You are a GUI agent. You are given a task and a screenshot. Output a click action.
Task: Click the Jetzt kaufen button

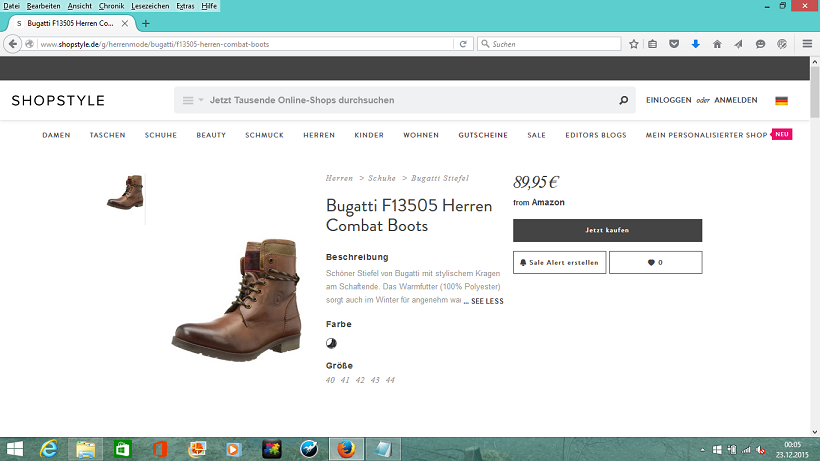click(x=607, y=230)
